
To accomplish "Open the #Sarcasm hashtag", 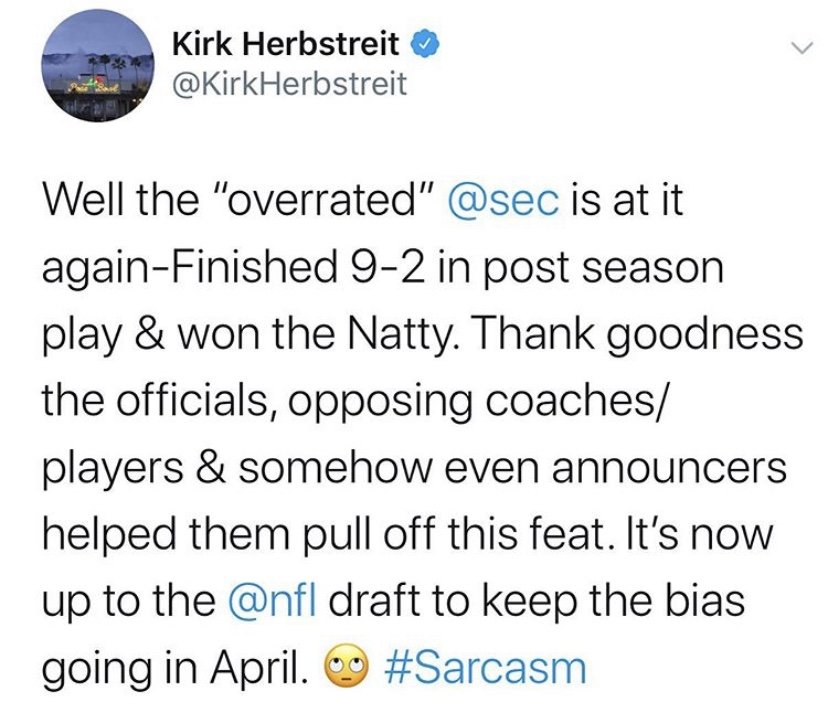I will tap(486, 668).
